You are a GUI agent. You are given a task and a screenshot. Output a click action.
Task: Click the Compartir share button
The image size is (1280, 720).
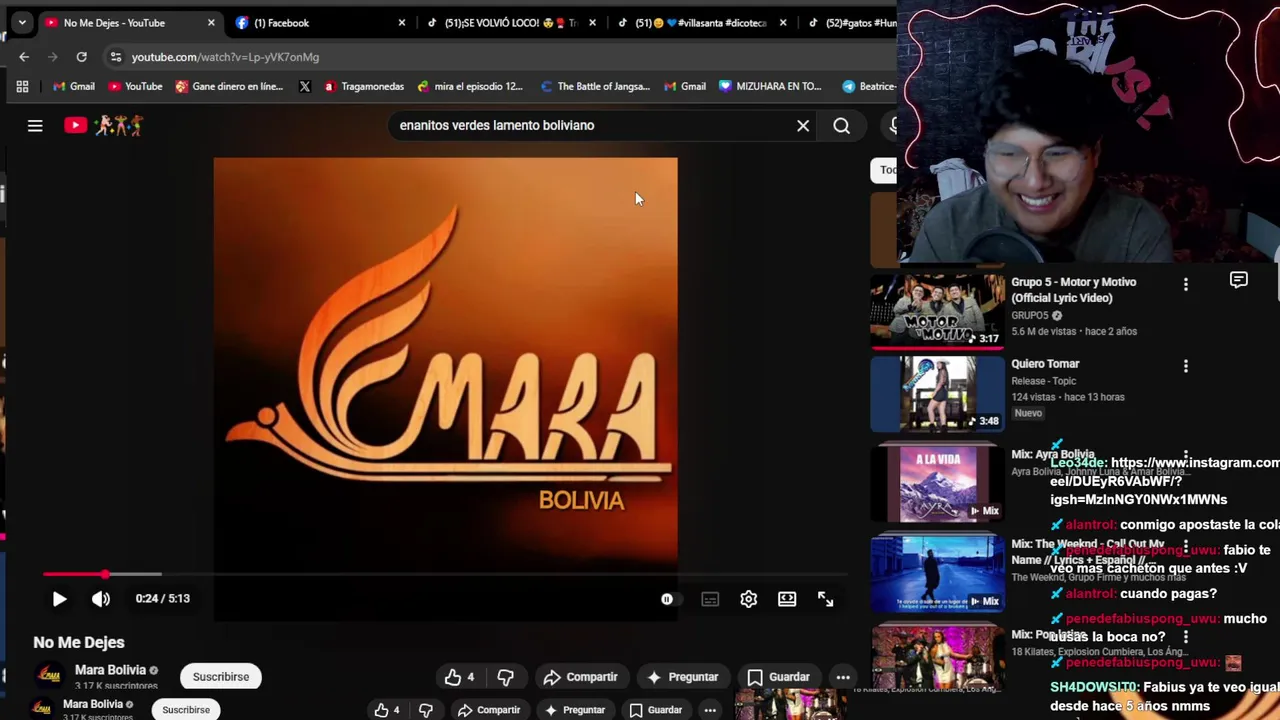pos(581,677)
